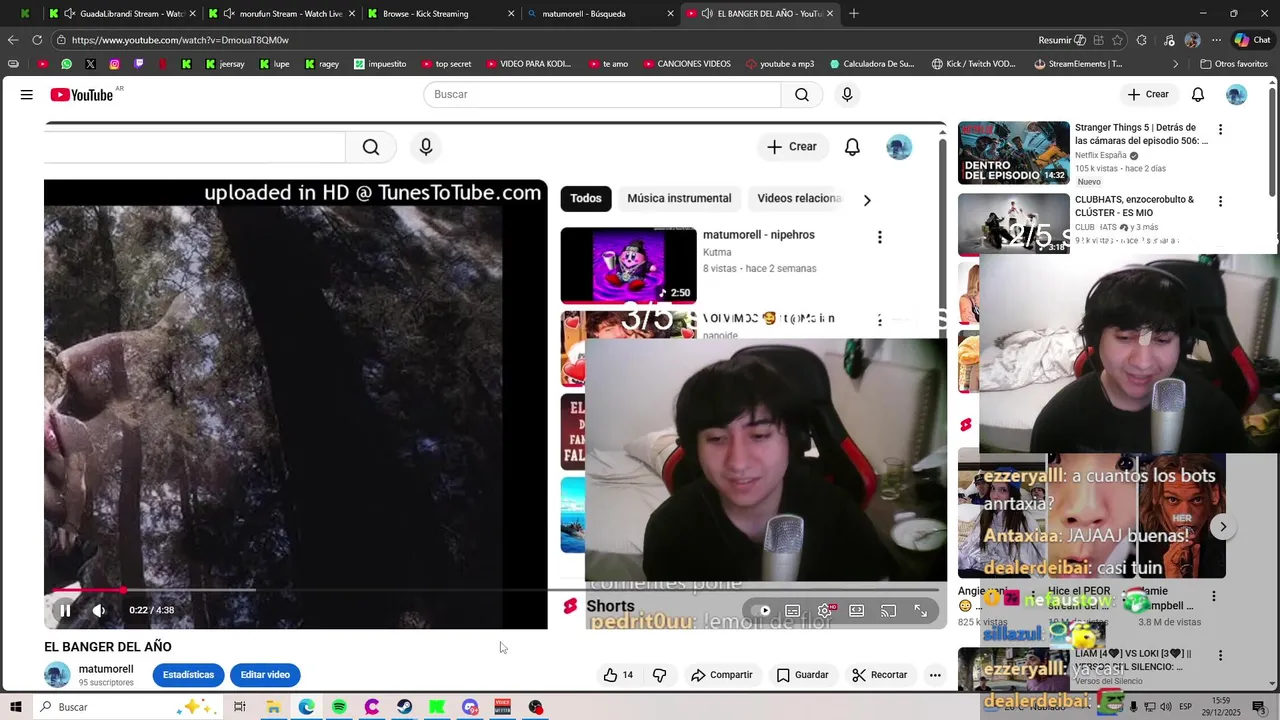Reload the current page

click(x=37, y=40)
